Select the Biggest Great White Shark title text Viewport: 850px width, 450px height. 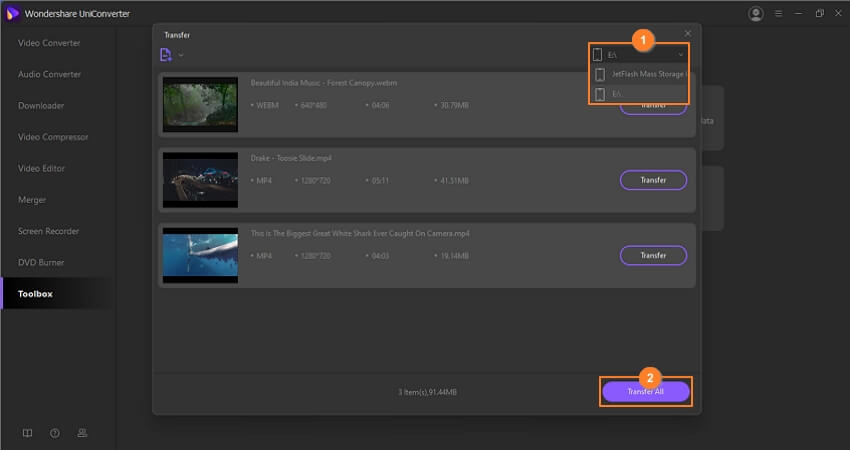tap(360, 234)
